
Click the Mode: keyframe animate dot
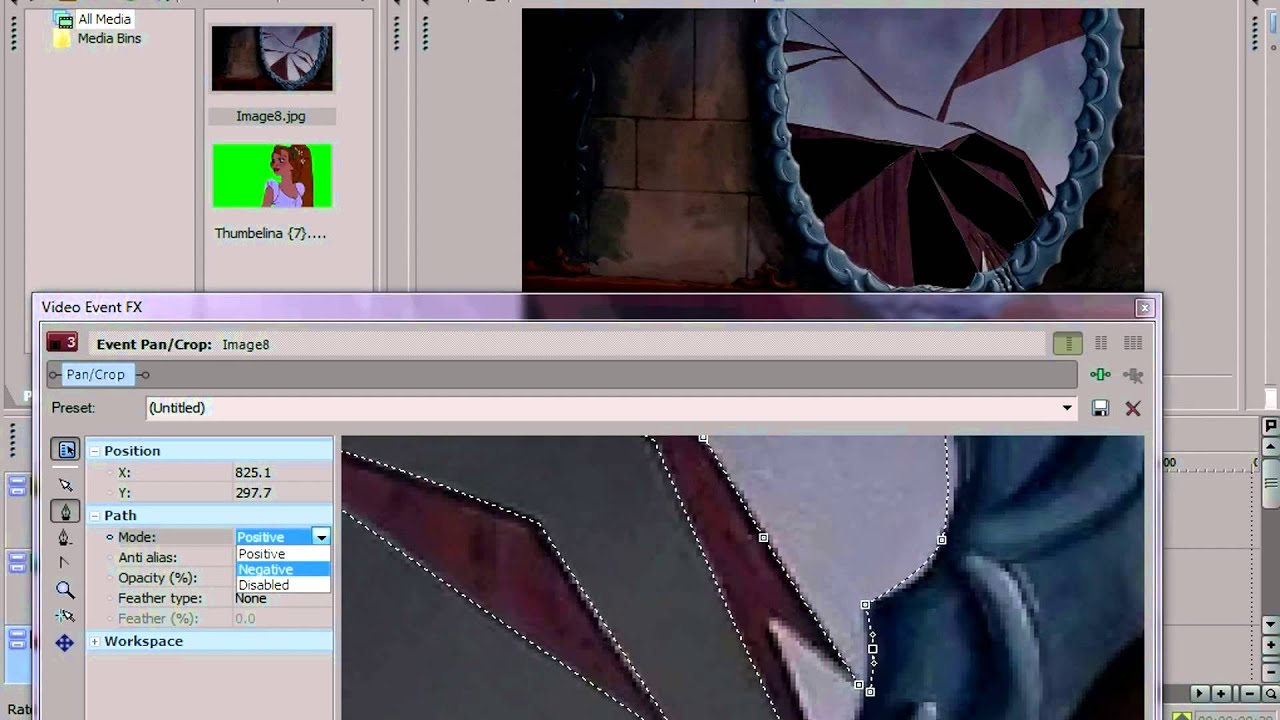tap(109, 537)
